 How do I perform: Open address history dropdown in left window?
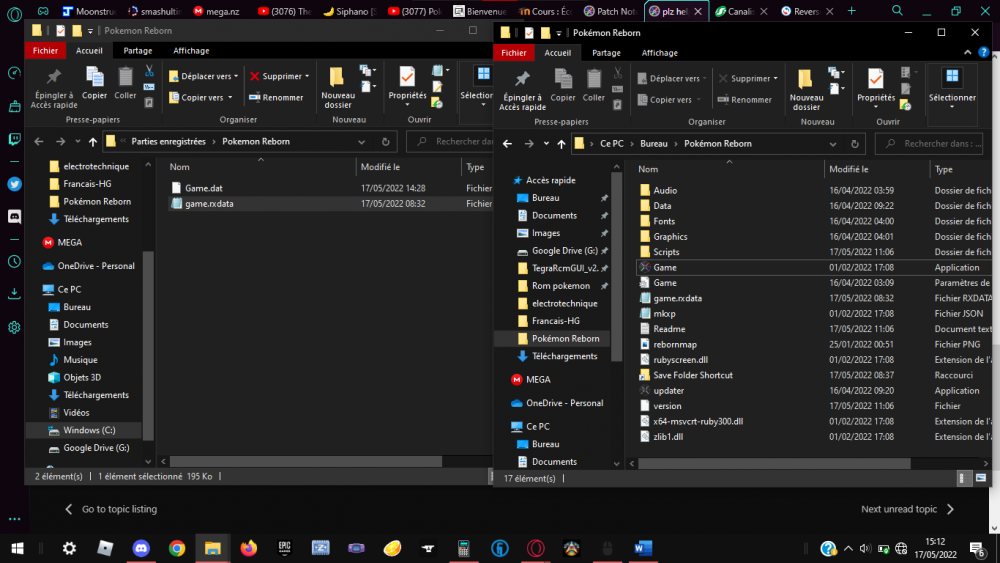pos(362,142)
